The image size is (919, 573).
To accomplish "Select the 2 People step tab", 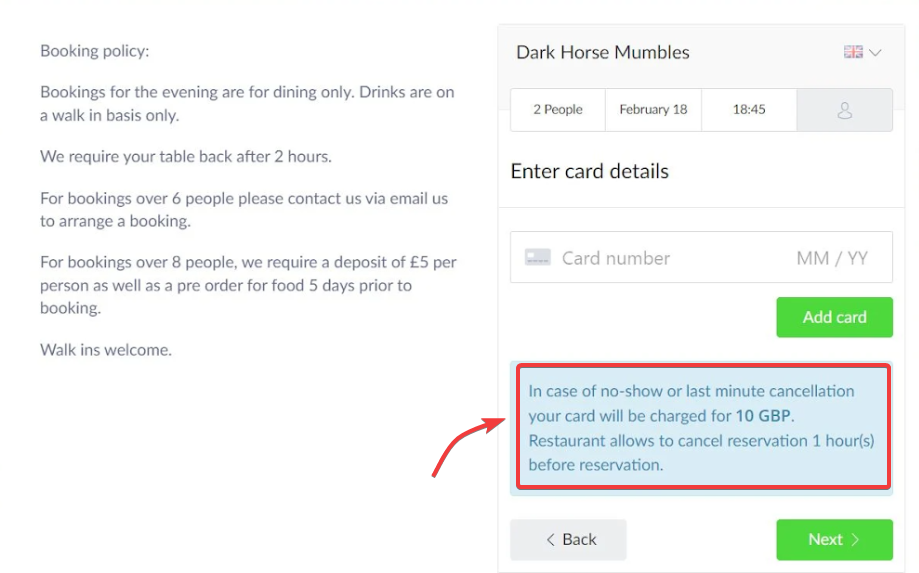I will [558, 110].
